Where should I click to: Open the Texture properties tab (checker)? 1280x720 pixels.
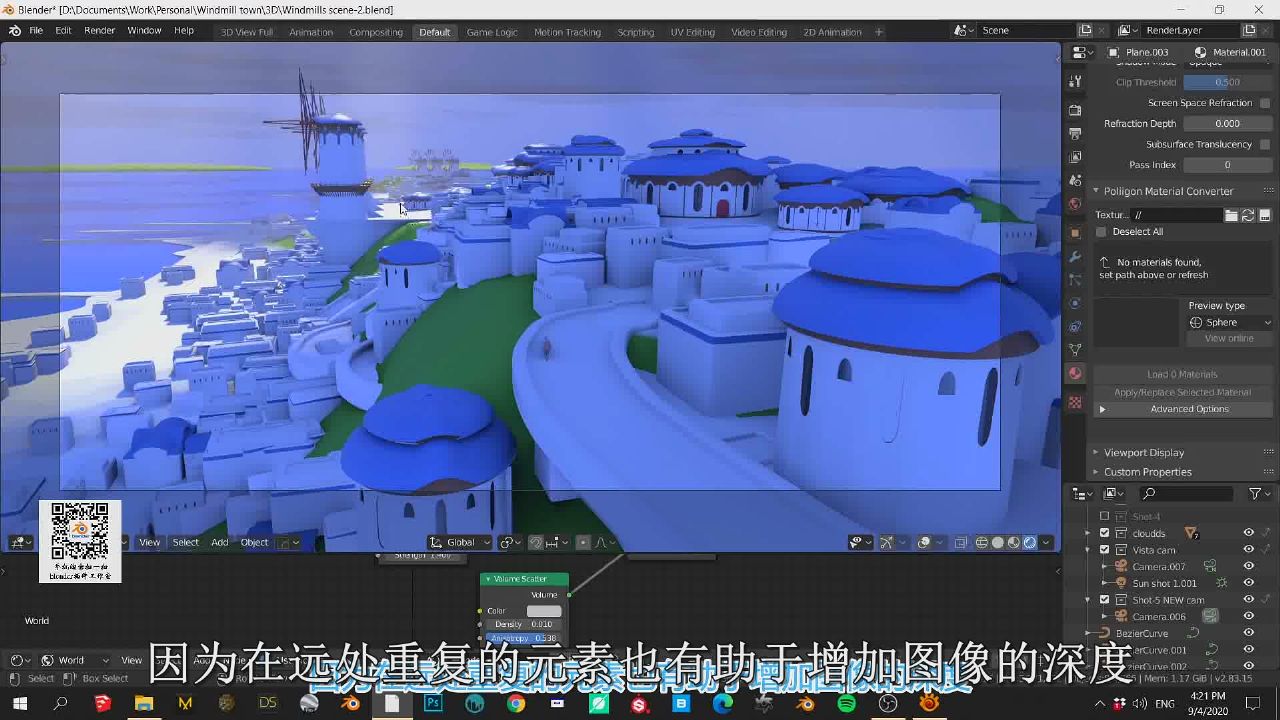(x=1075, y=402)
